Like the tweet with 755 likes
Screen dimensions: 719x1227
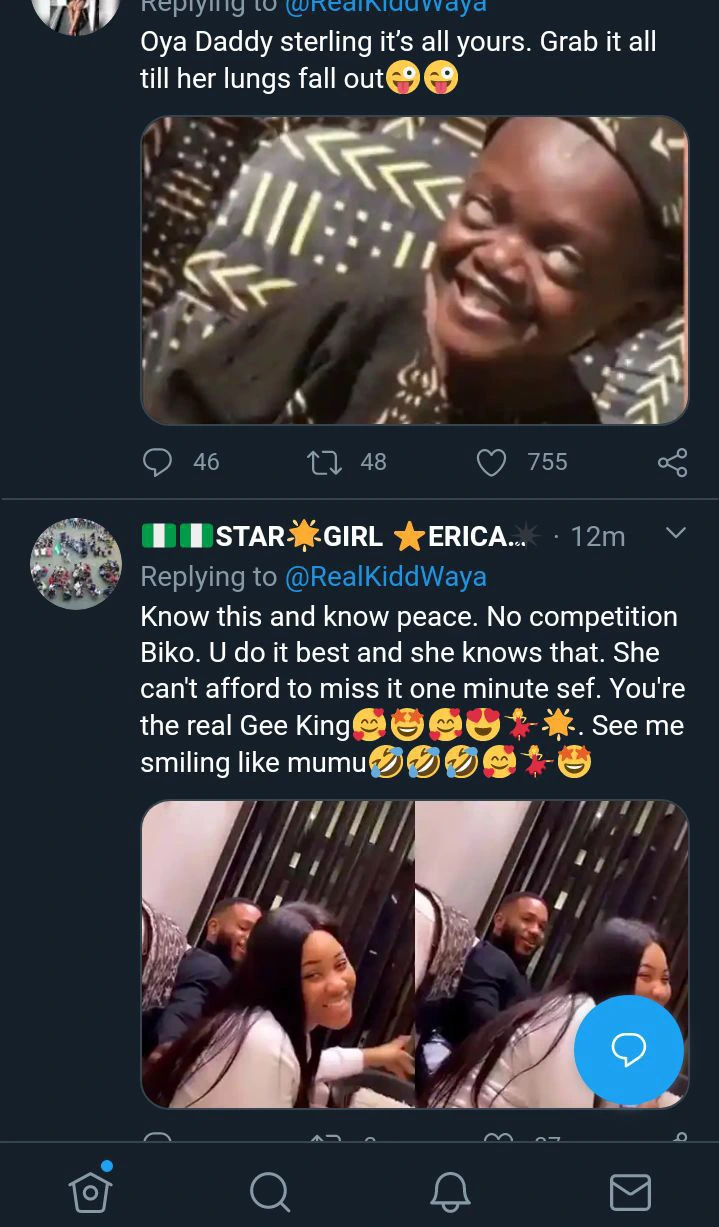click(x=491, y=462)
